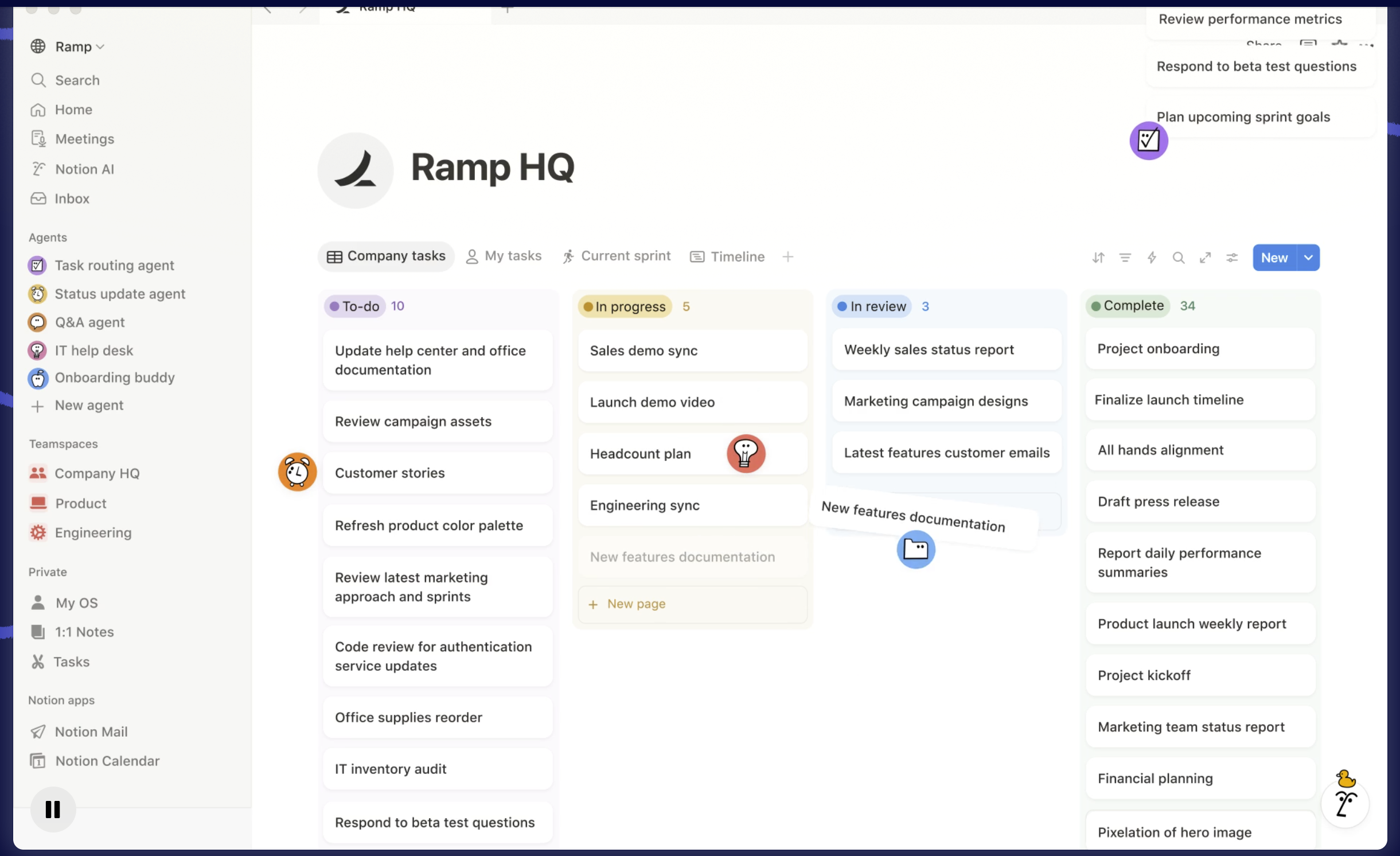1400x856 pixels.
Task: Open the dropdown arrow beside New
Action: pos(1308,258)
